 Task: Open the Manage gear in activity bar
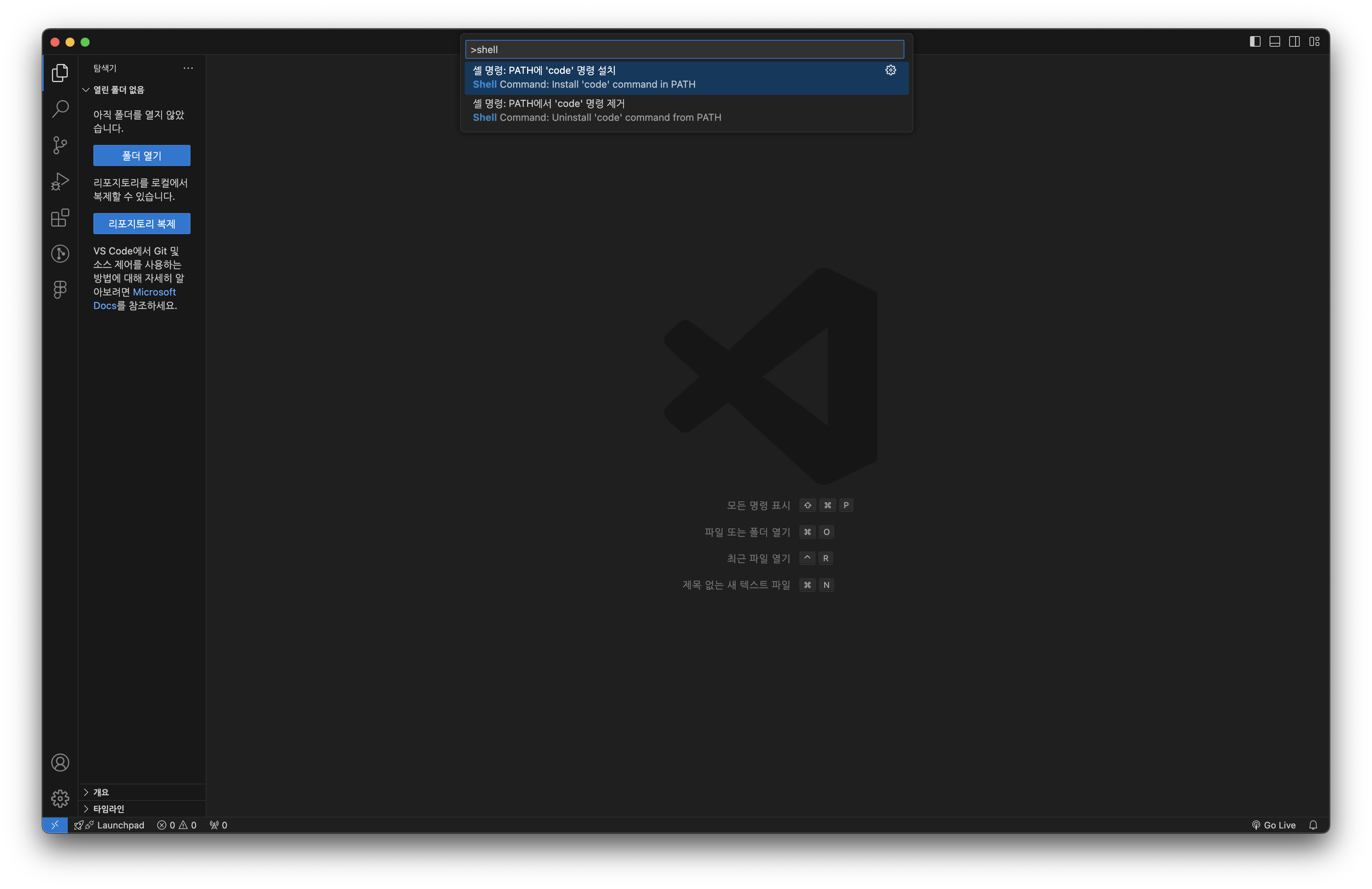coord(60,798)
